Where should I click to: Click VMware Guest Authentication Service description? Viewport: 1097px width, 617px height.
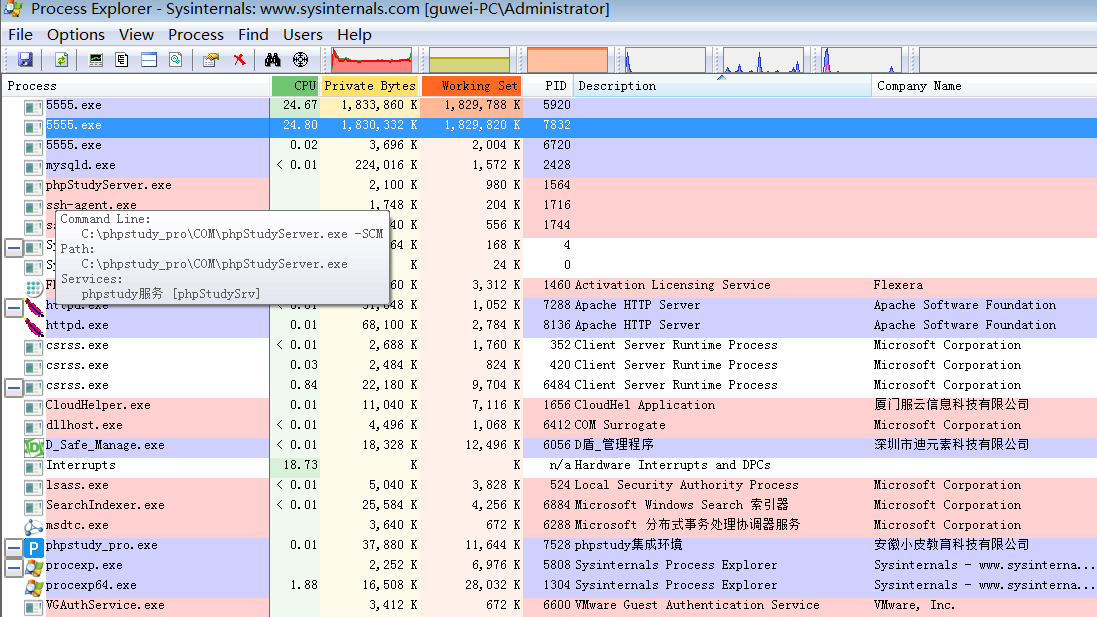(x=697, y=605)
